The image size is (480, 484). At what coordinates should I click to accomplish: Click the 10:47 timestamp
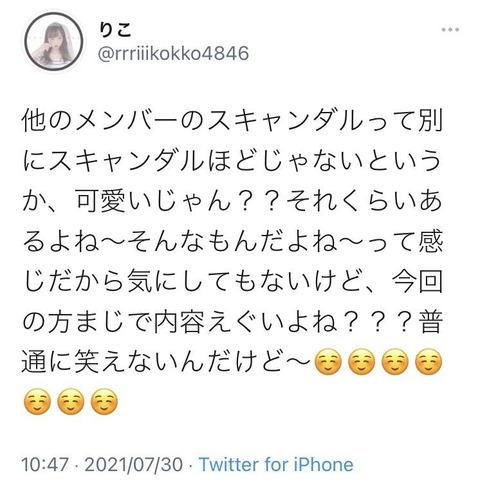(x=45, y=465)
